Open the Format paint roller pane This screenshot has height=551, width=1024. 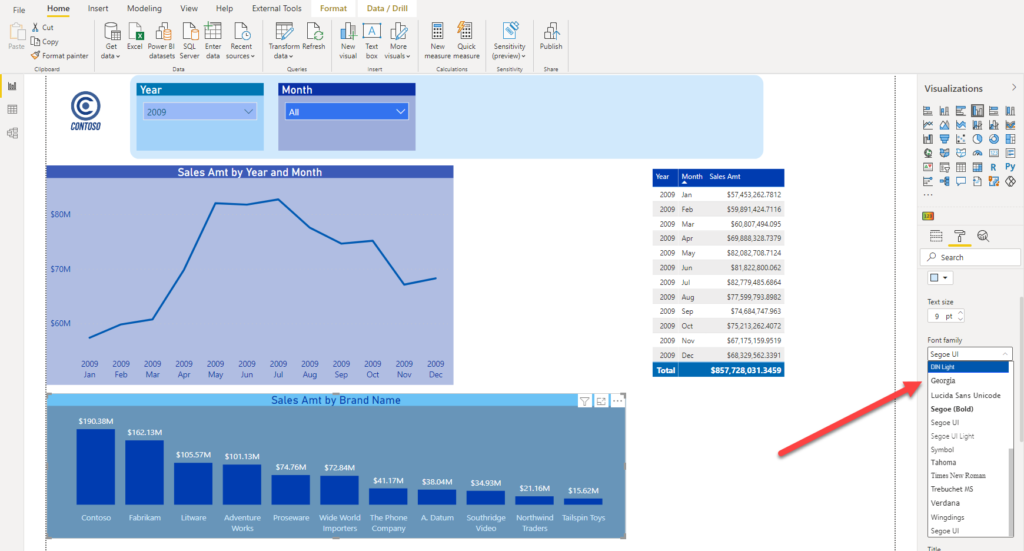(959, 236)
